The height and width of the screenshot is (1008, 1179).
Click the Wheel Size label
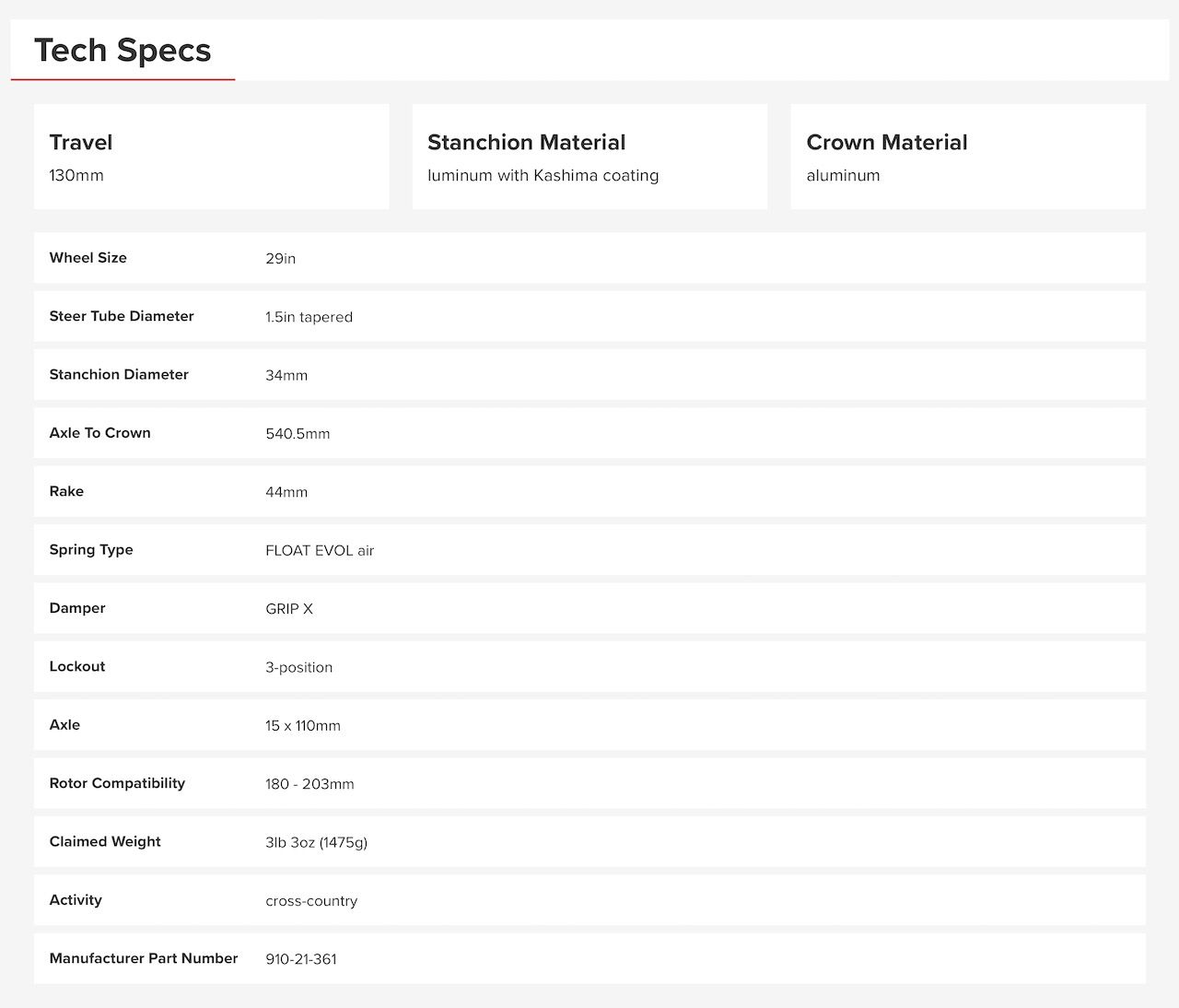tap(88, 258)
